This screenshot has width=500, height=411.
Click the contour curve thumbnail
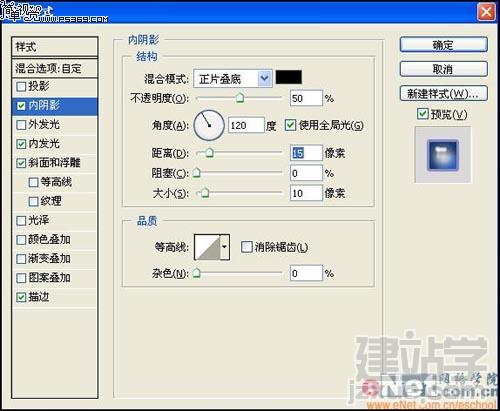click(208, 247)
